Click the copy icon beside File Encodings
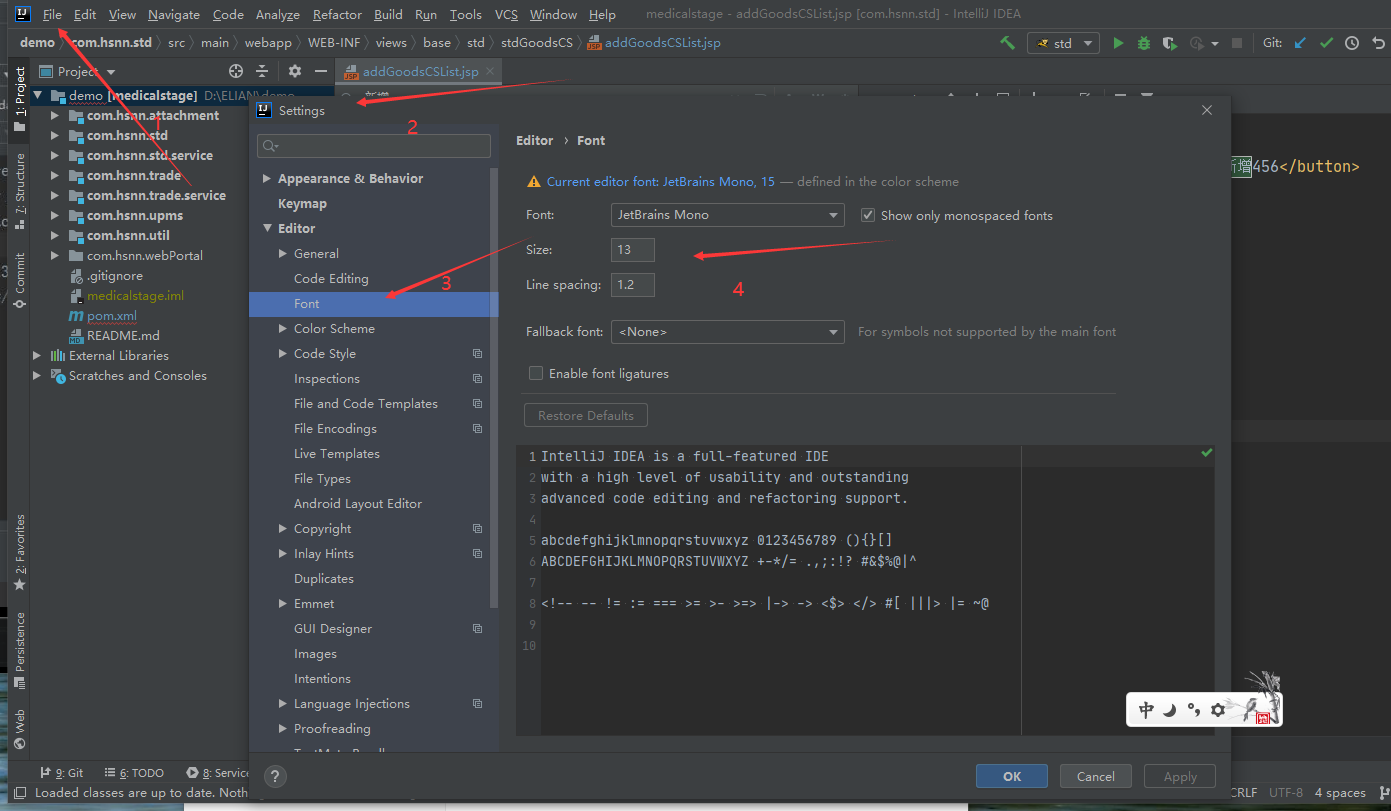This screenshot has height=811, width=1391. click(x=477, y=429)
